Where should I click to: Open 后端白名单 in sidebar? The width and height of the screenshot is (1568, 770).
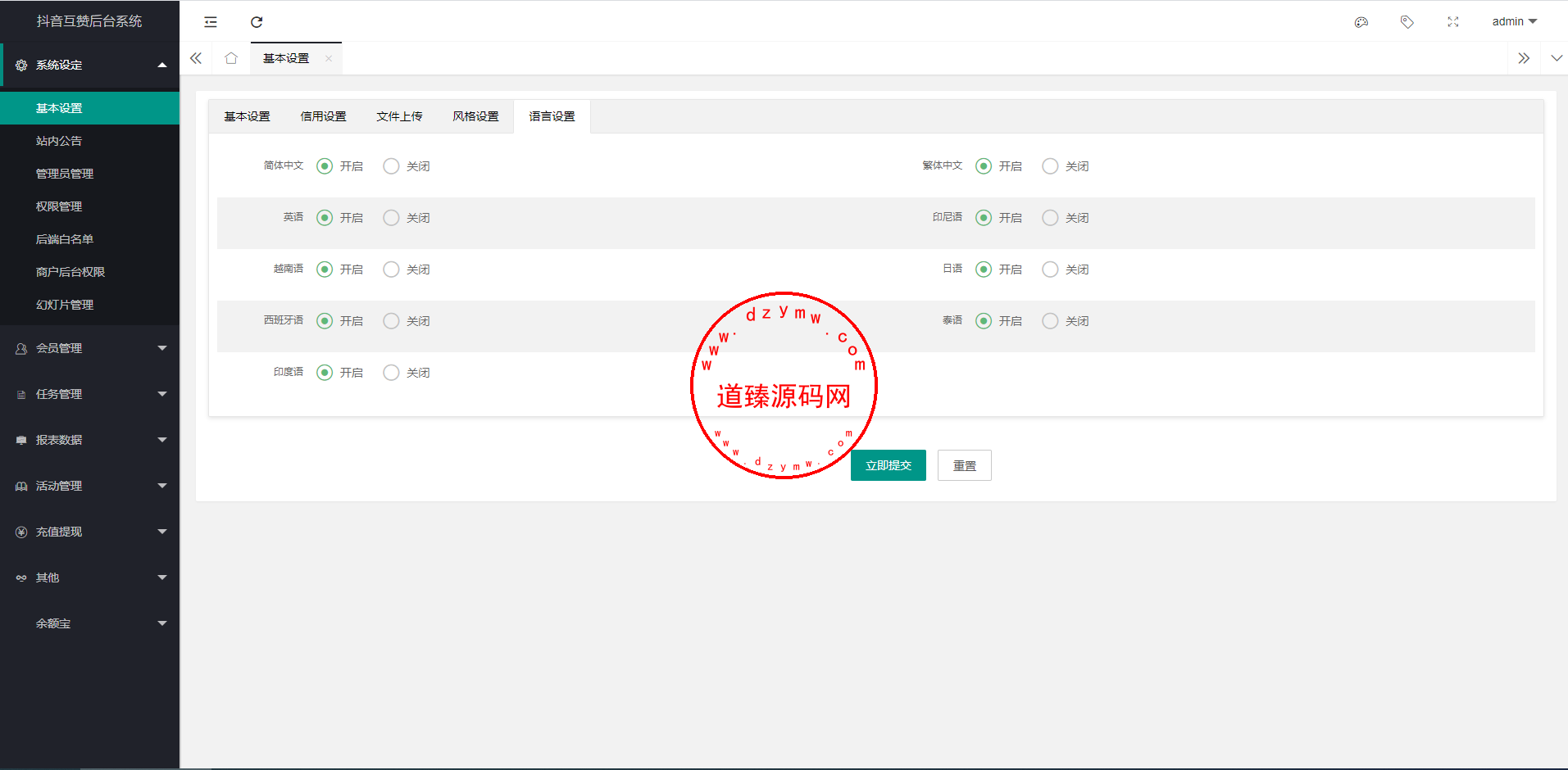click(89, 239)
